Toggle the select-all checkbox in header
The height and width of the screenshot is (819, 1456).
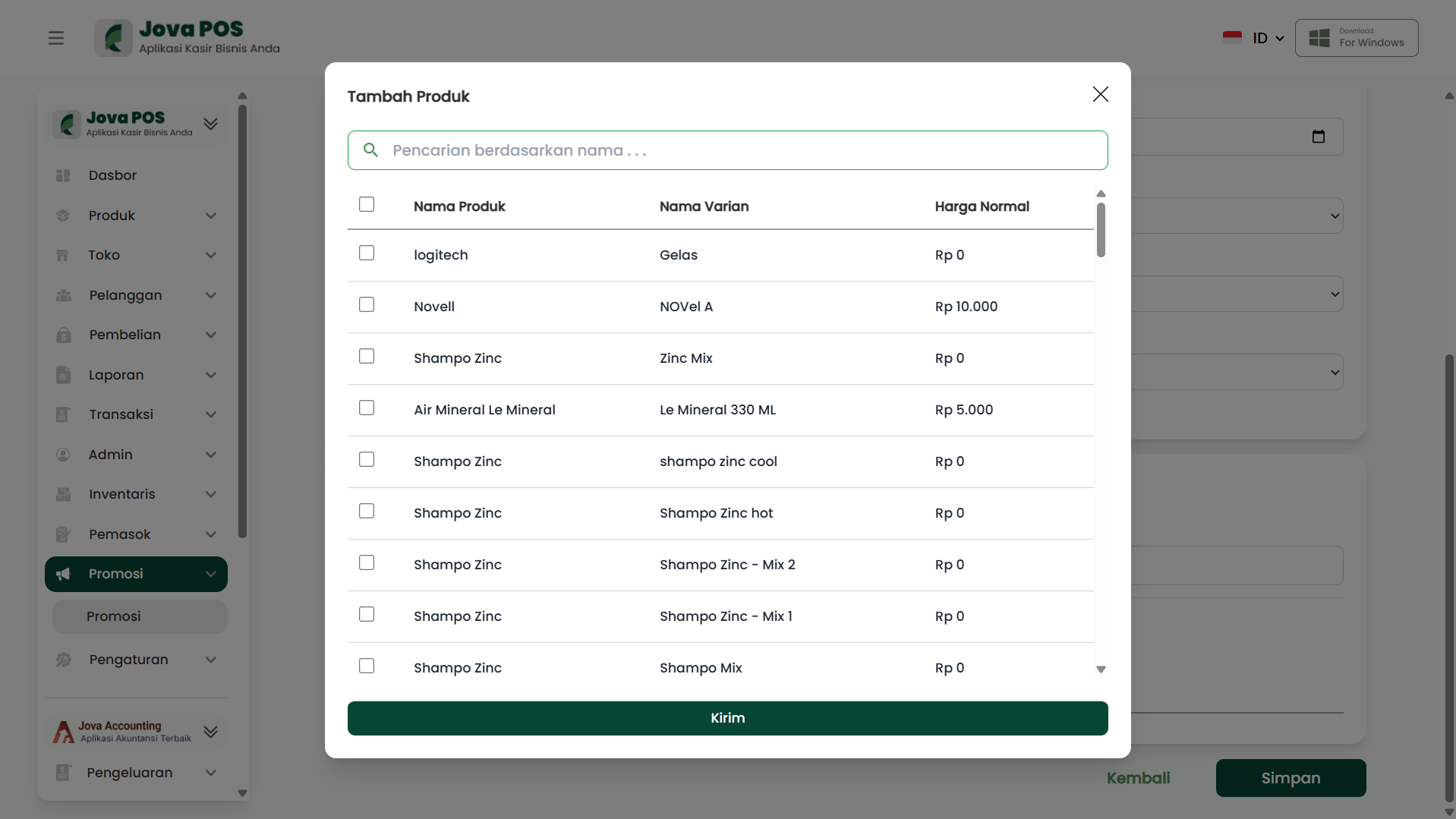(367, 205)
